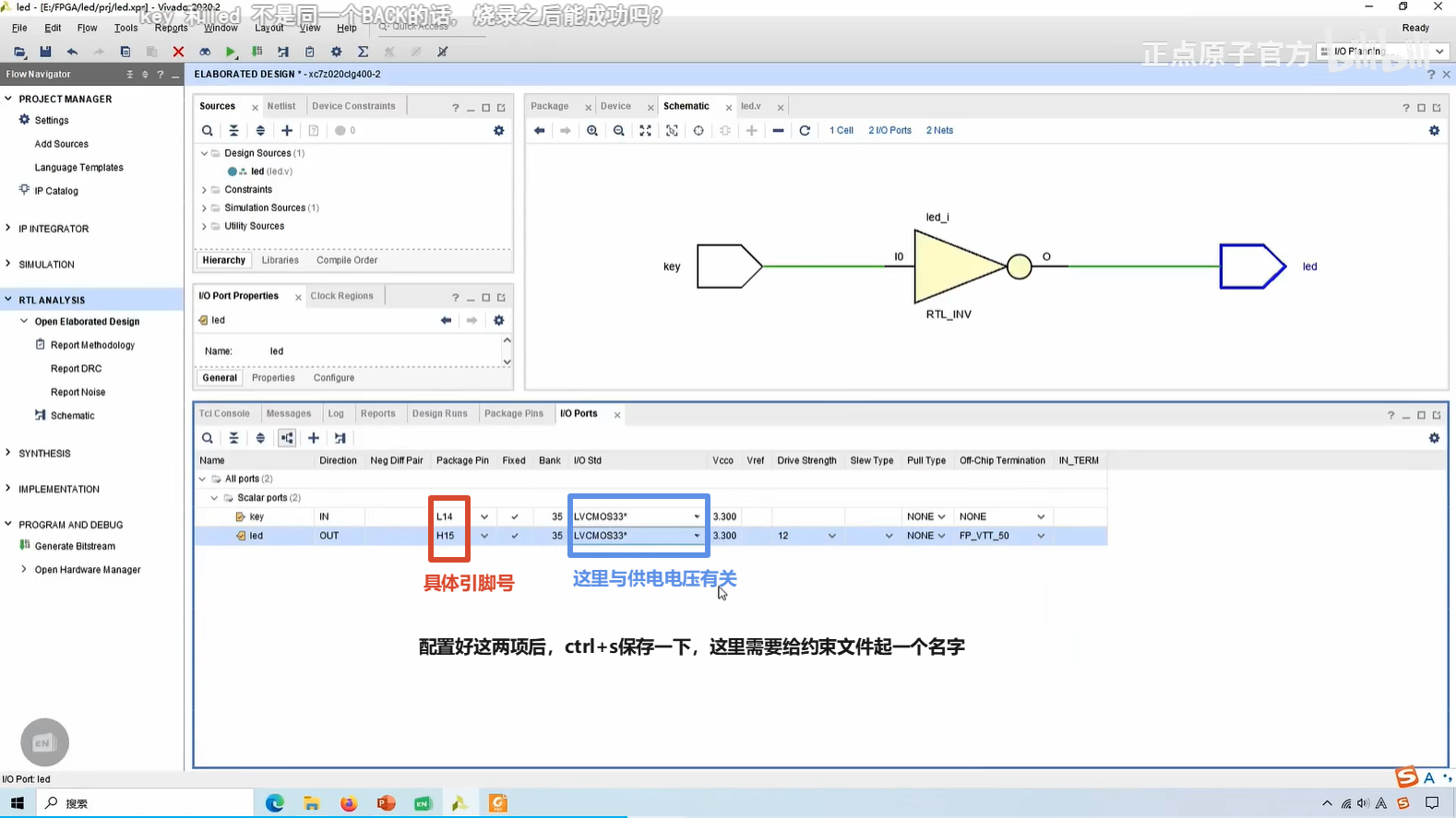The height and width of the screenshot is (818, 1456).
Task: Show the Compile Order tab in Sources
Action: [x=347, y=260]
